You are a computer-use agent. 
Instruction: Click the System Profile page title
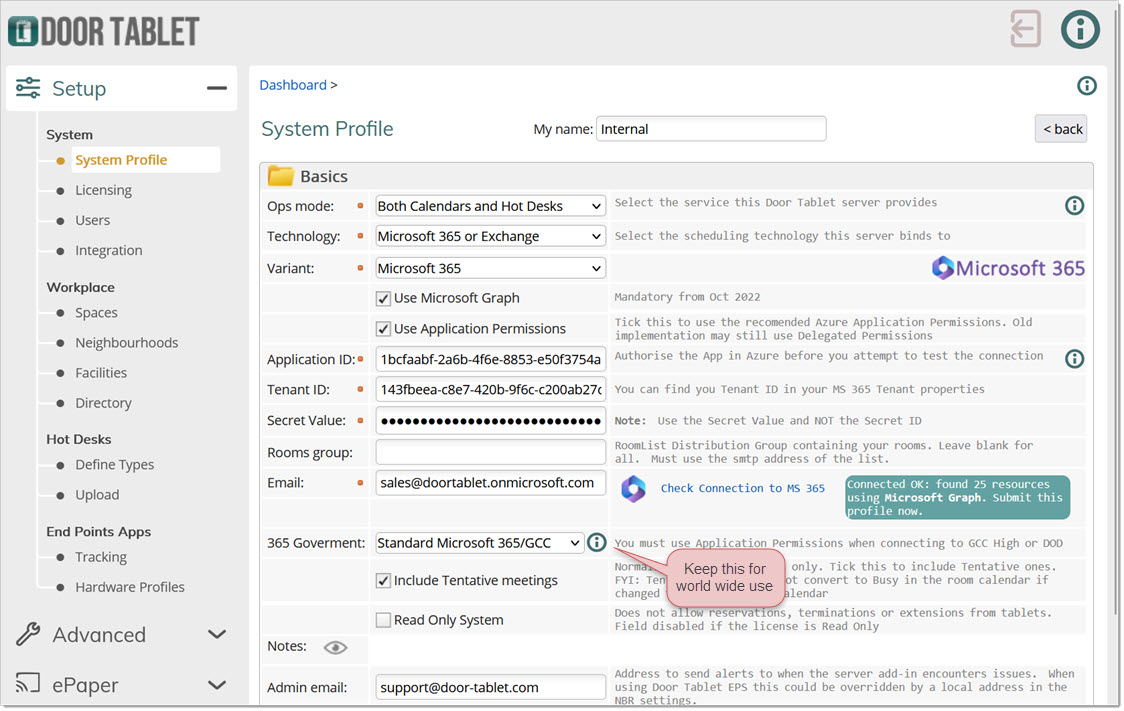click(x=327, y=129)
